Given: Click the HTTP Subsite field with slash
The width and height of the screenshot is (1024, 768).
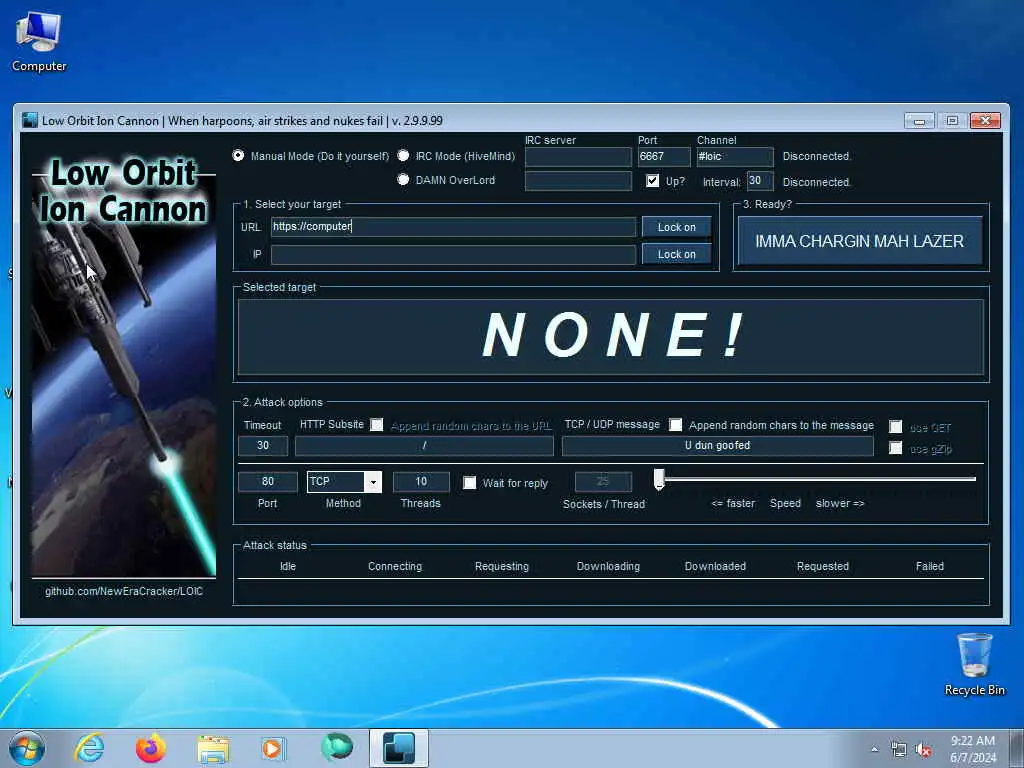Looking at the screenshot, I should [424, 445].
